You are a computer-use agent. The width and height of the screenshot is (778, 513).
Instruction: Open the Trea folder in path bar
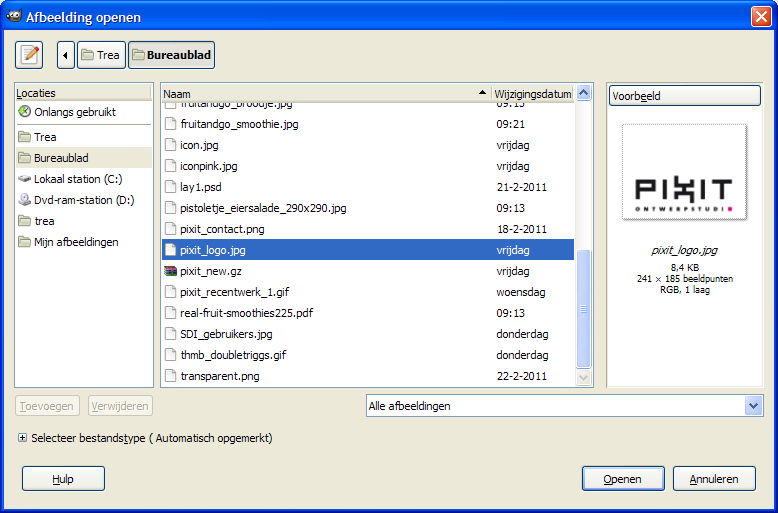pos(101,55)
